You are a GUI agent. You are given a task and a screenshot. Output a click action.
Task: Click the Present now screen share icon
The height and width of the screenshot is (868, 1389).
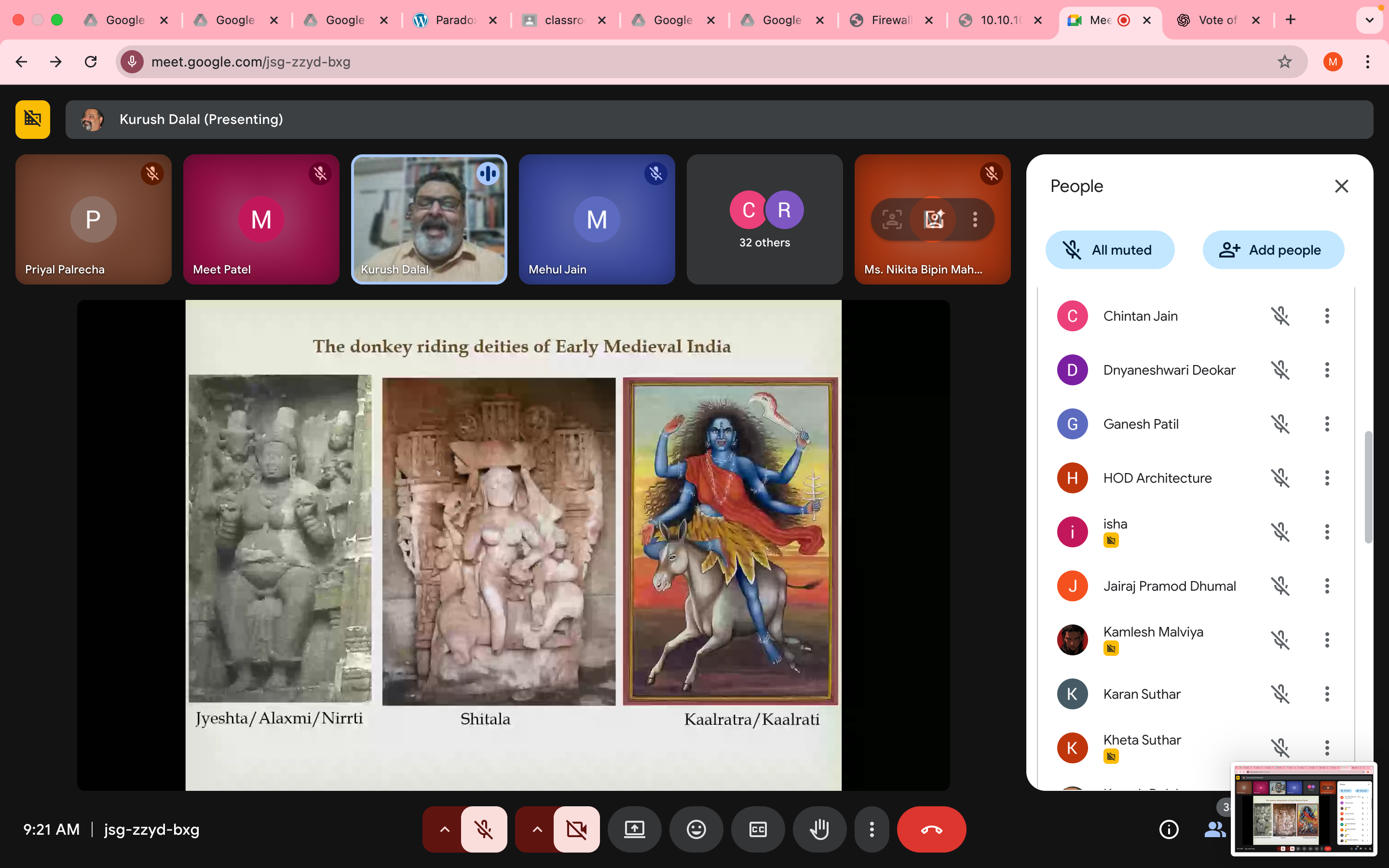(x=634, y=829)
